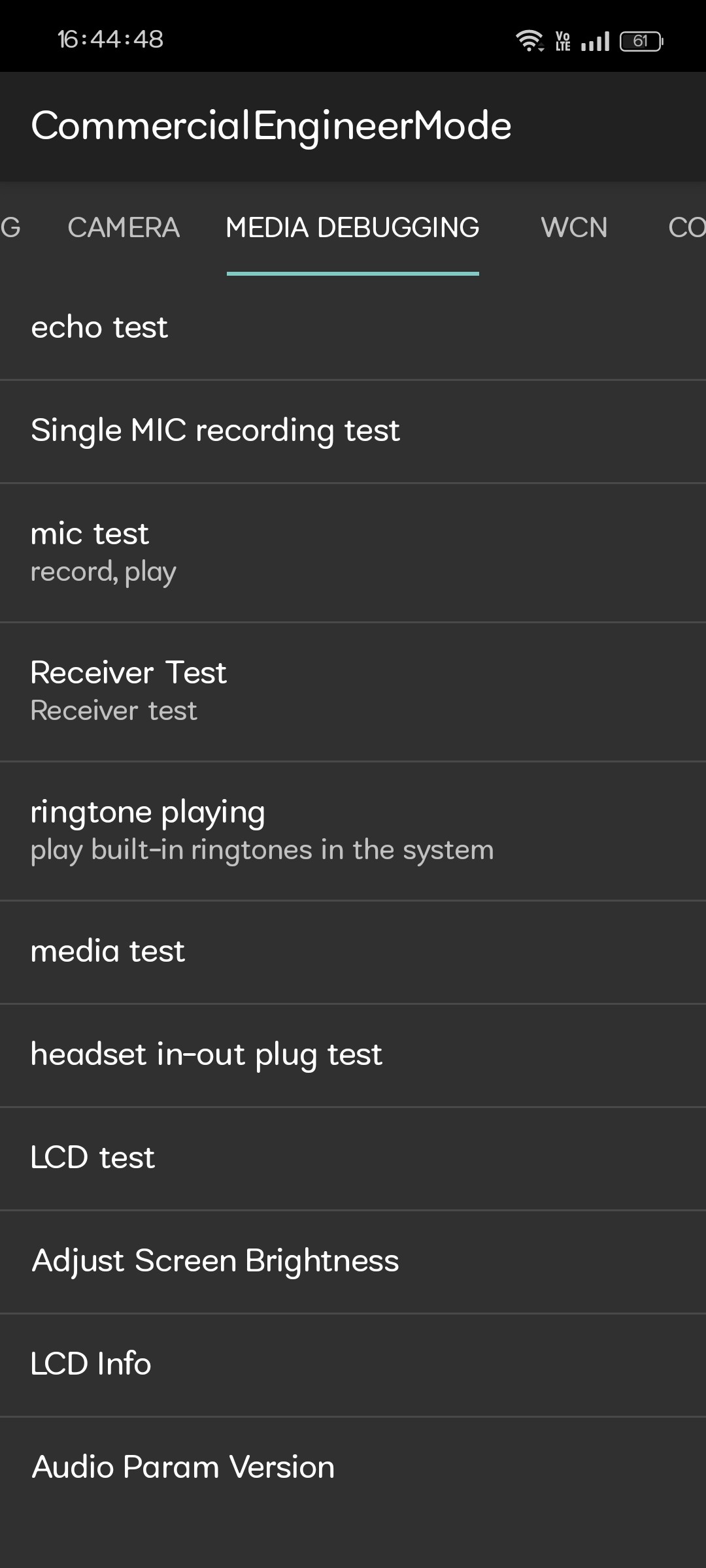Open mic test record, play
This screenshot has width=706, height=1568.
click(x=353, y=552)
